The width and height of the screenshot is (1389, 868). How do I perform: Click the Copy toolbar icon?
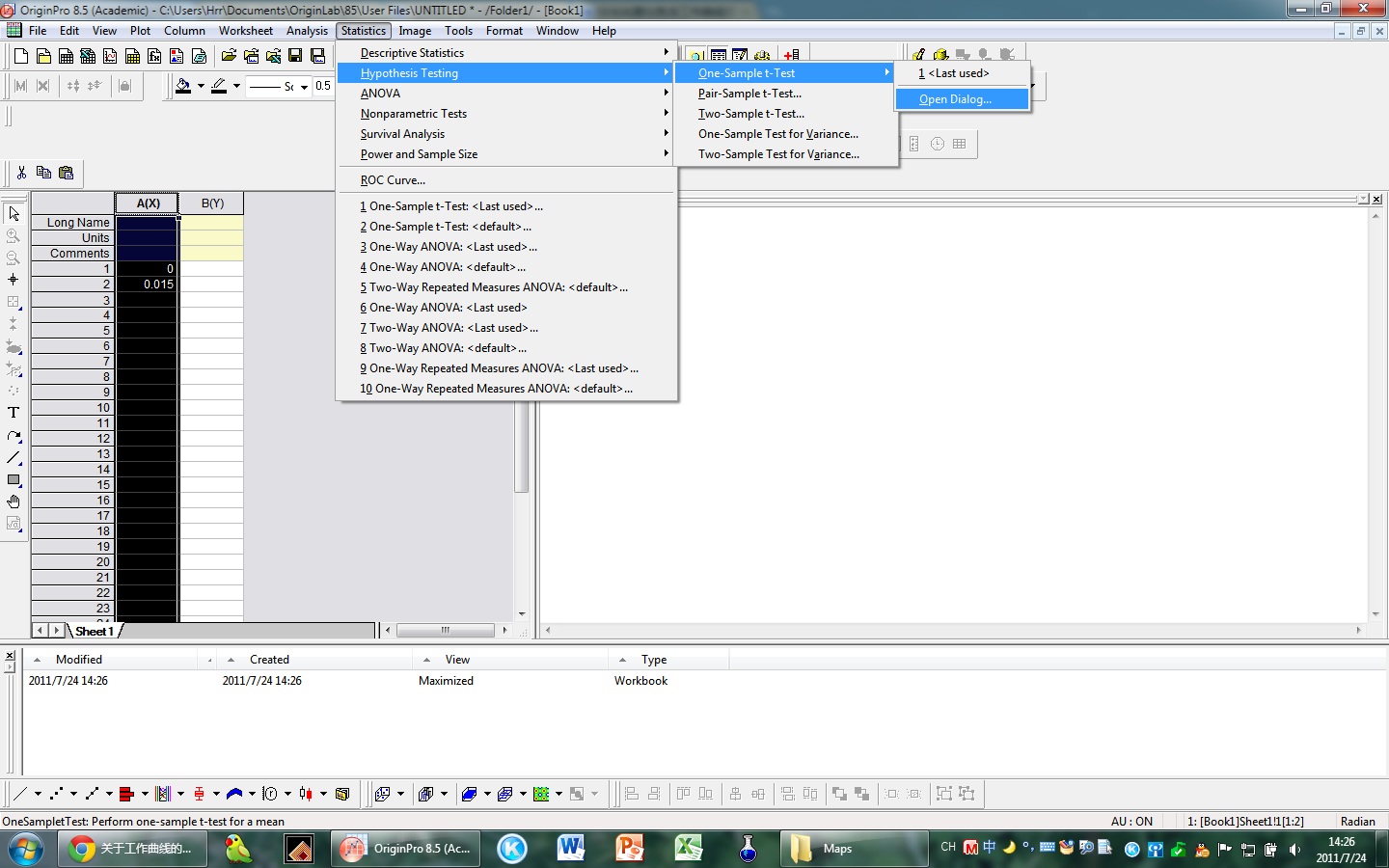43,173
